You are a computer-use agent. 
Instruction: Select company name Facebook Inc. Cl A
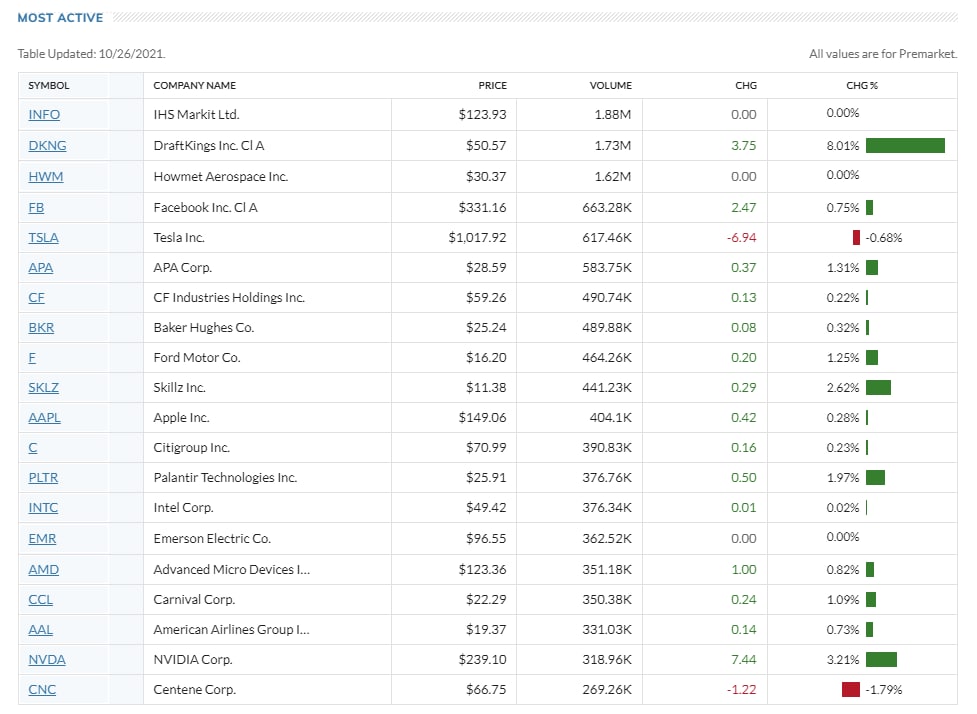click(x=206, y=208)
